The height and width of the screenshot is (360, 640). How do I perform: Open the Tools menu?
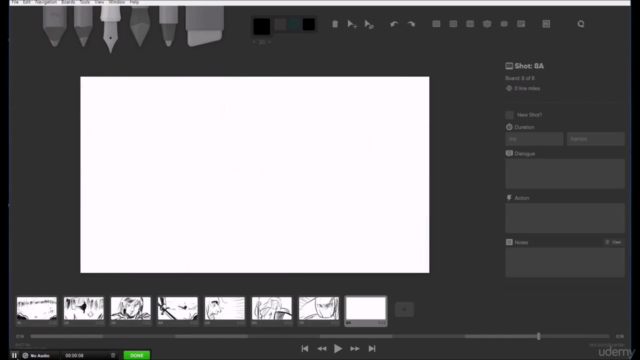[x=85, y=2]
